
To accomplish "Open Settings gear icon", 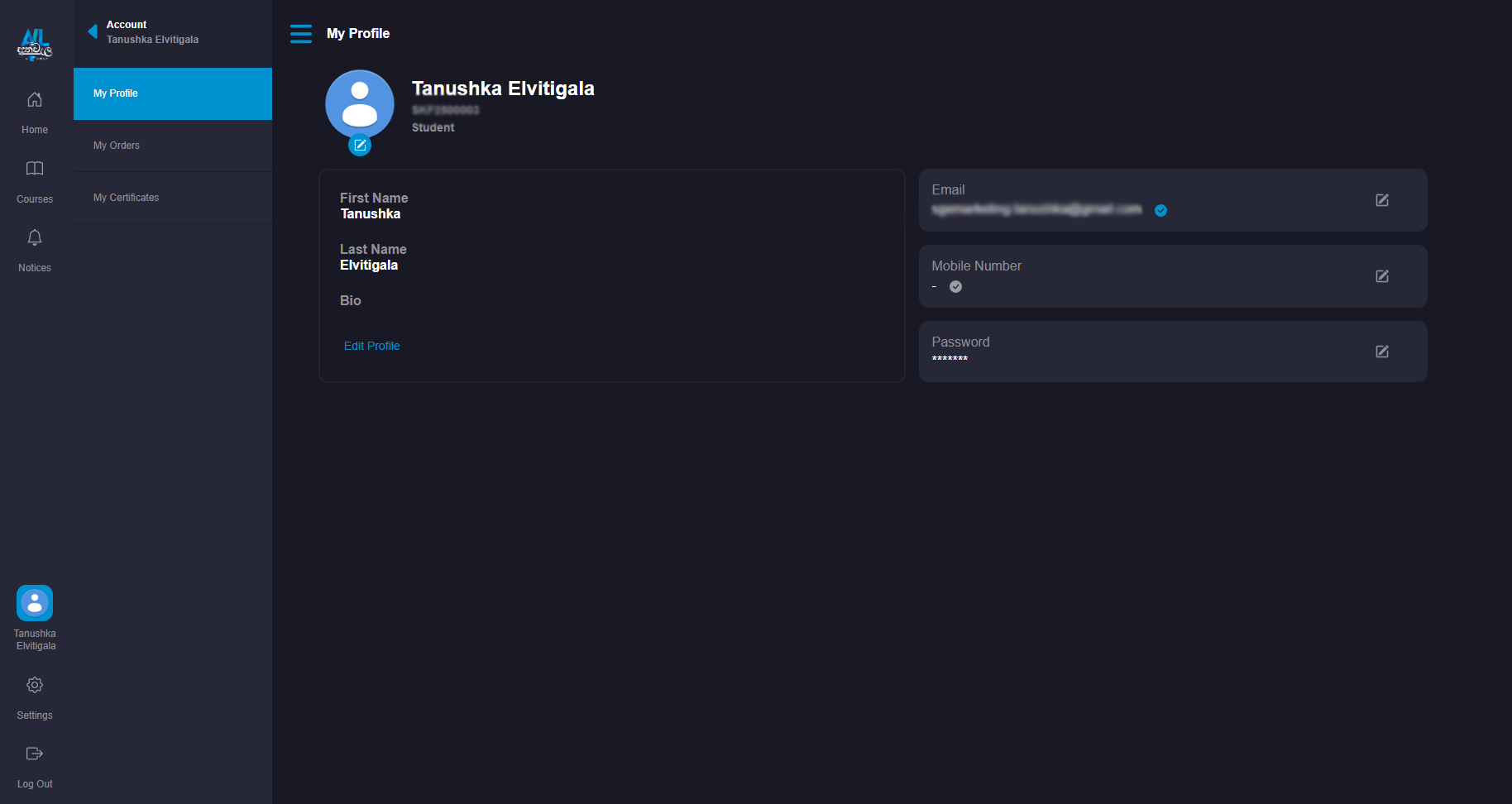I will 35,686.
